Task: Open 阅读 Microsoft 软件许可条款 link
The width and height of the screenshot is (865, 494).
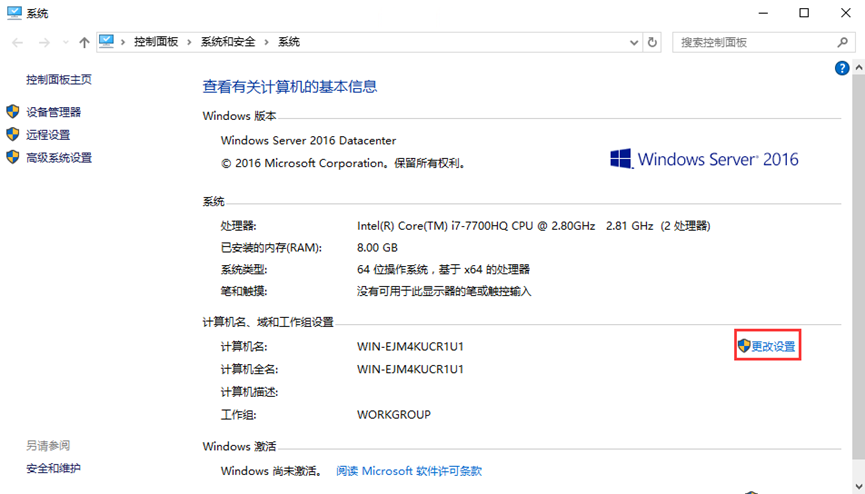Action: coord(409,471)
